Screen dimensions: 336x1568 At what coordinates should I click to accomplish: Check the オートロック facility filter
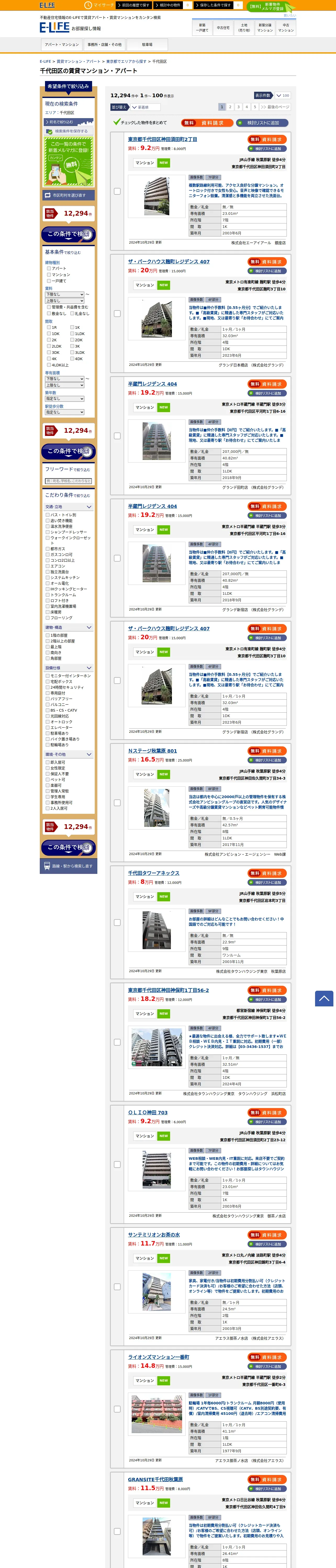tap(48, 721)
